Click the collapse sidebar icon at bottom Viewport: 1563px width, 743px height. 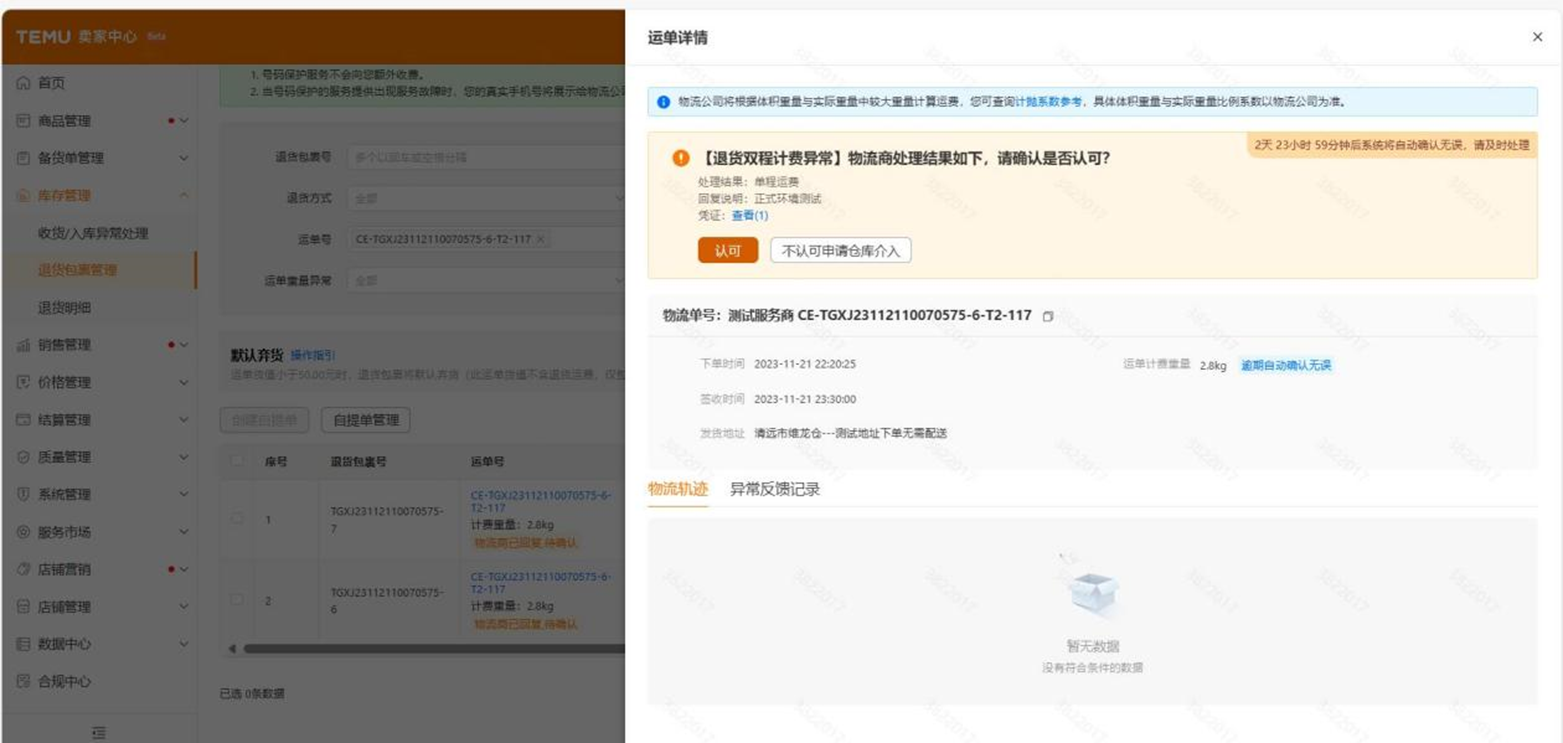pyautogui.click(x=98, y=733)
